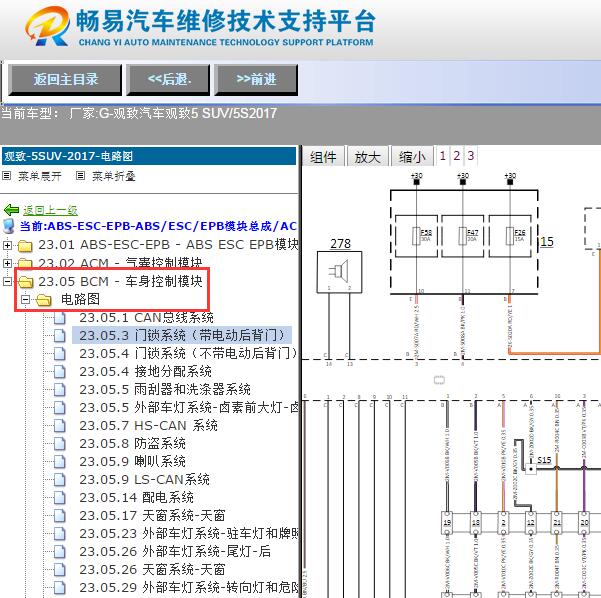The image size is (601, 598).
Task: Collapse all menus with 菜单折叠
Action: point(114,176)
